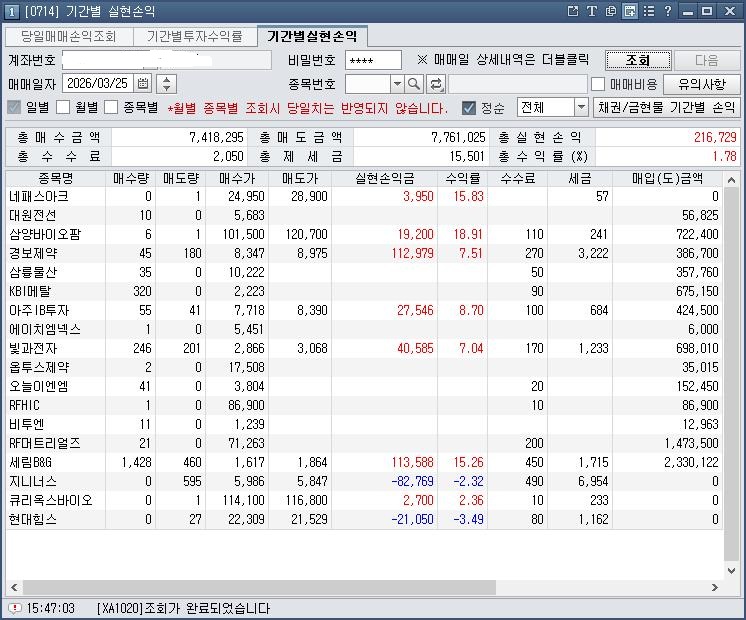Select the 경보제약 row
746x620 pixels.
[364, 253]
